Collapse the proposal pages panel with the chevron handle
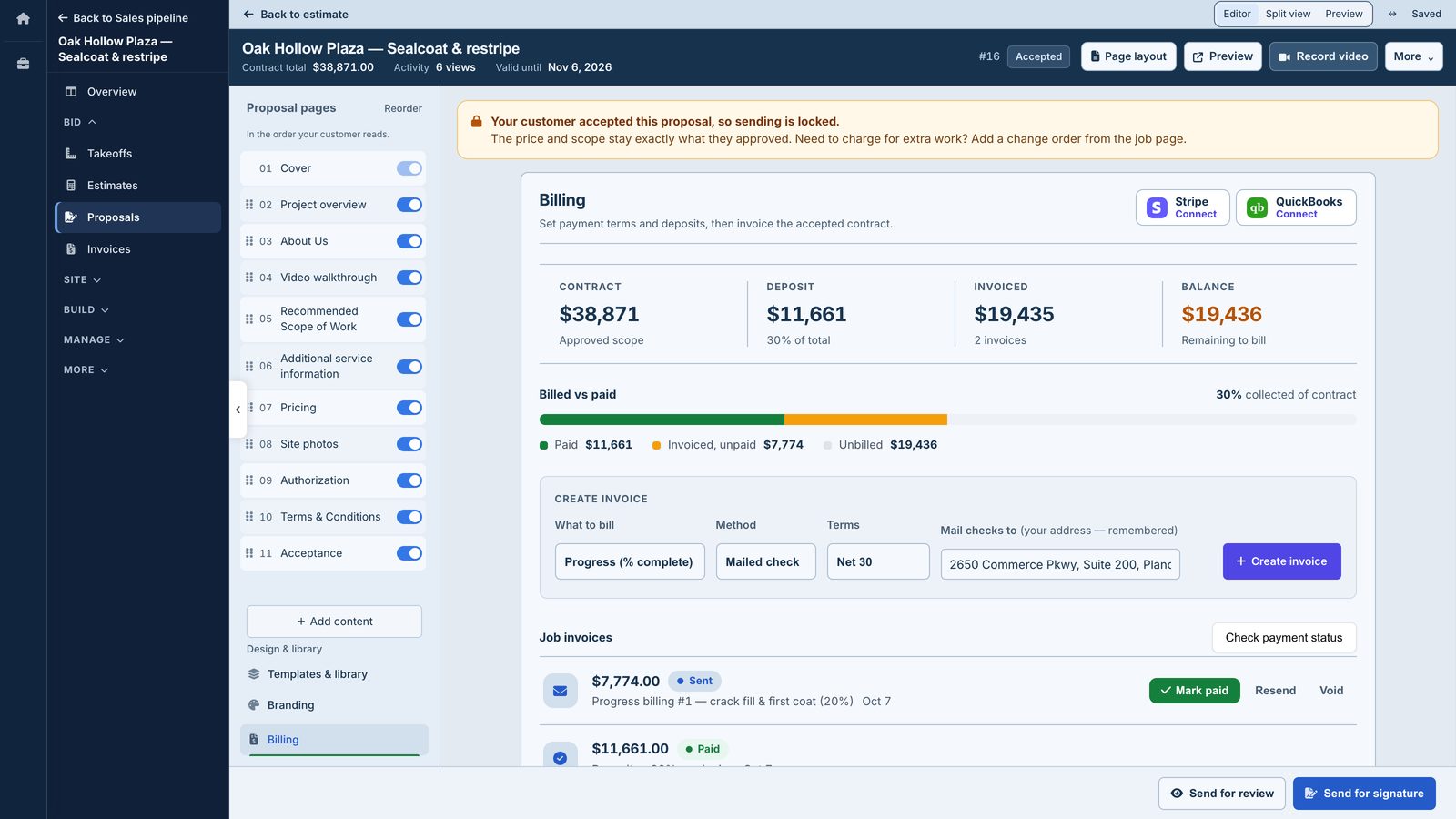This screenshot has width=1456, height=819. (238, 409)
